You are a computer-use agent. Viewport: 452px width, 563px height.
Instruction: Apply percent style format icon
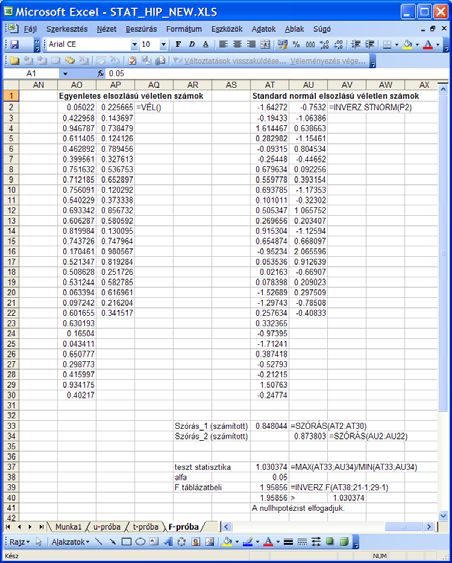296,45
